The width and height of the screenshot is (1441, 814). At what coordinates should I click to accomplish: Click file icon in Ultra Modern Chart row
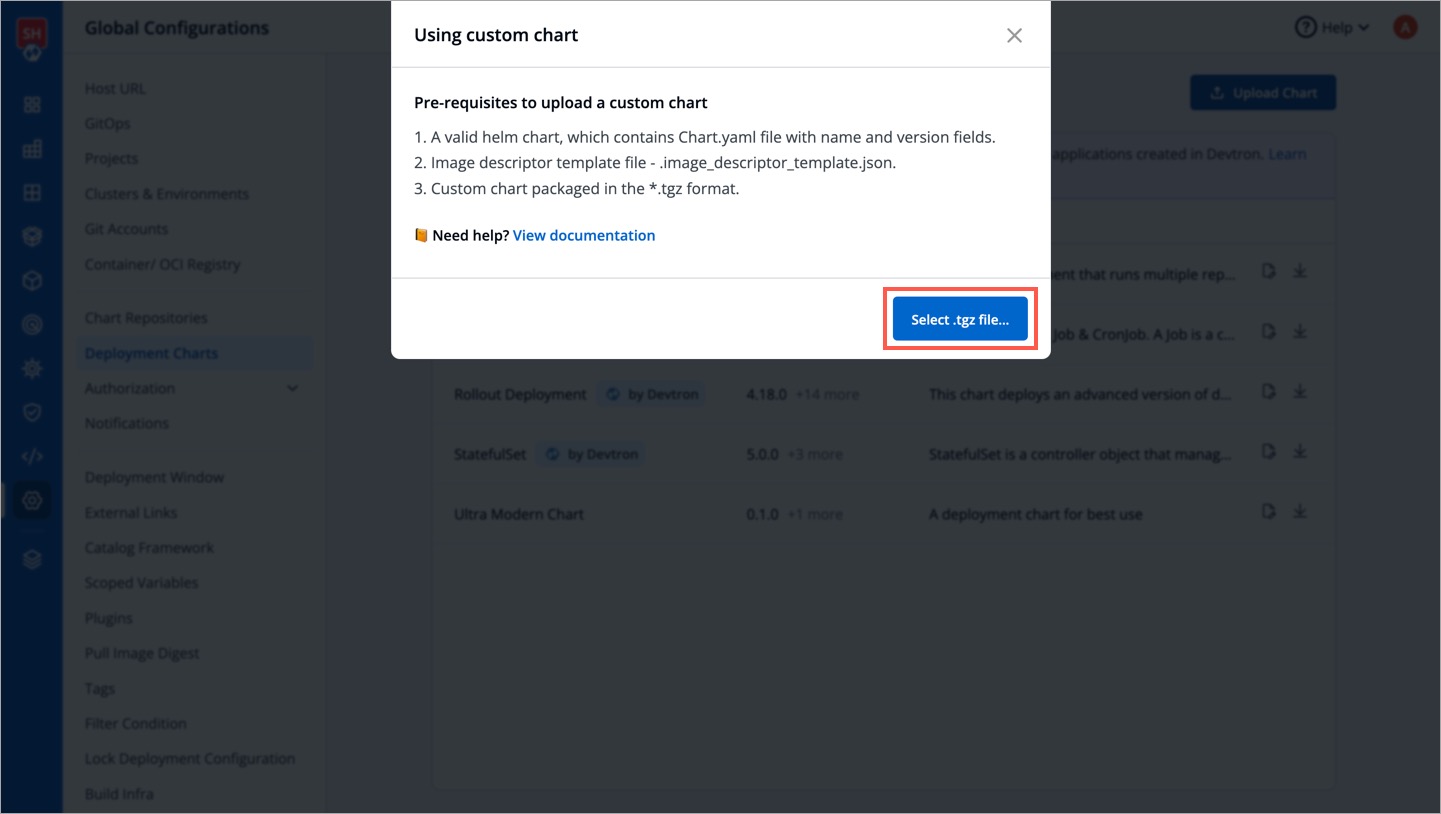(x=1268, y=511)
